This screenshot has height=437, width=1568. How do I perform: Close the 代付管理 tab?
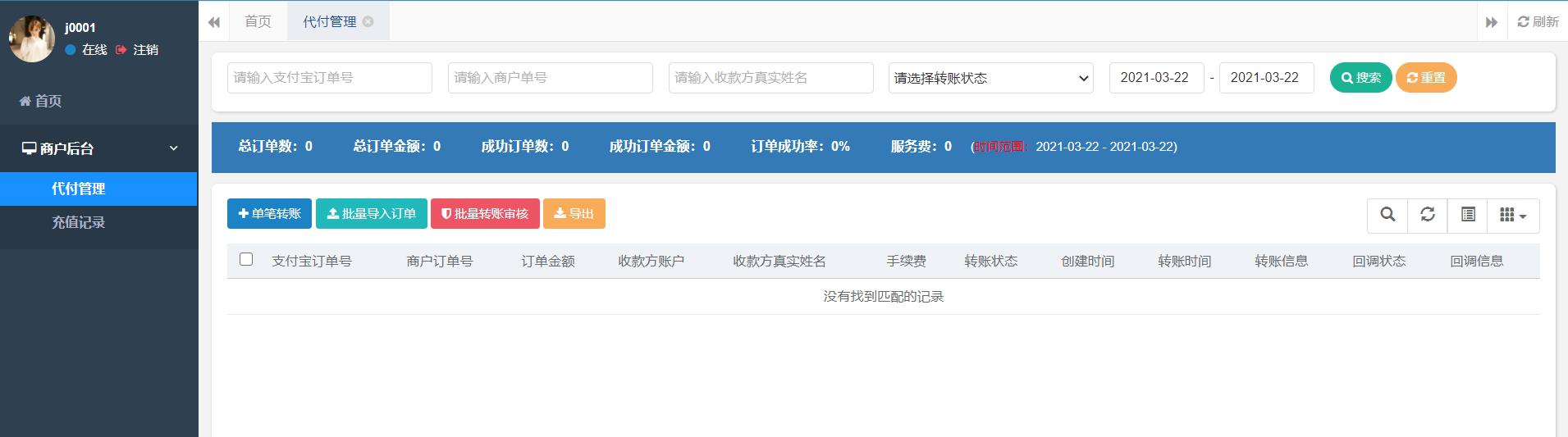368,22
